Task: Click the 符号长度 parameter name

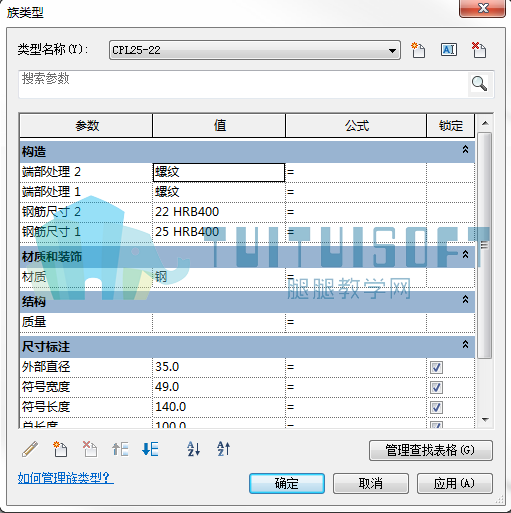Action: tap(46, 407)
